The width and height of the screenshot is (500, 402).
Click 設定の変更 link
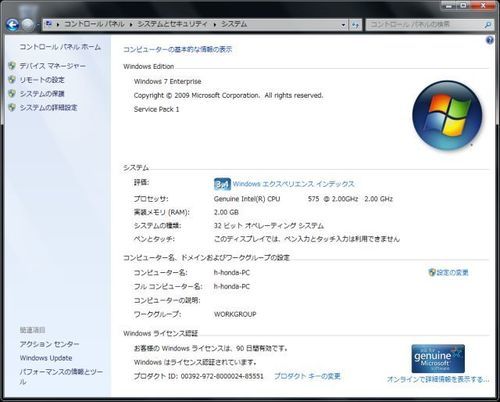point(452,273)
